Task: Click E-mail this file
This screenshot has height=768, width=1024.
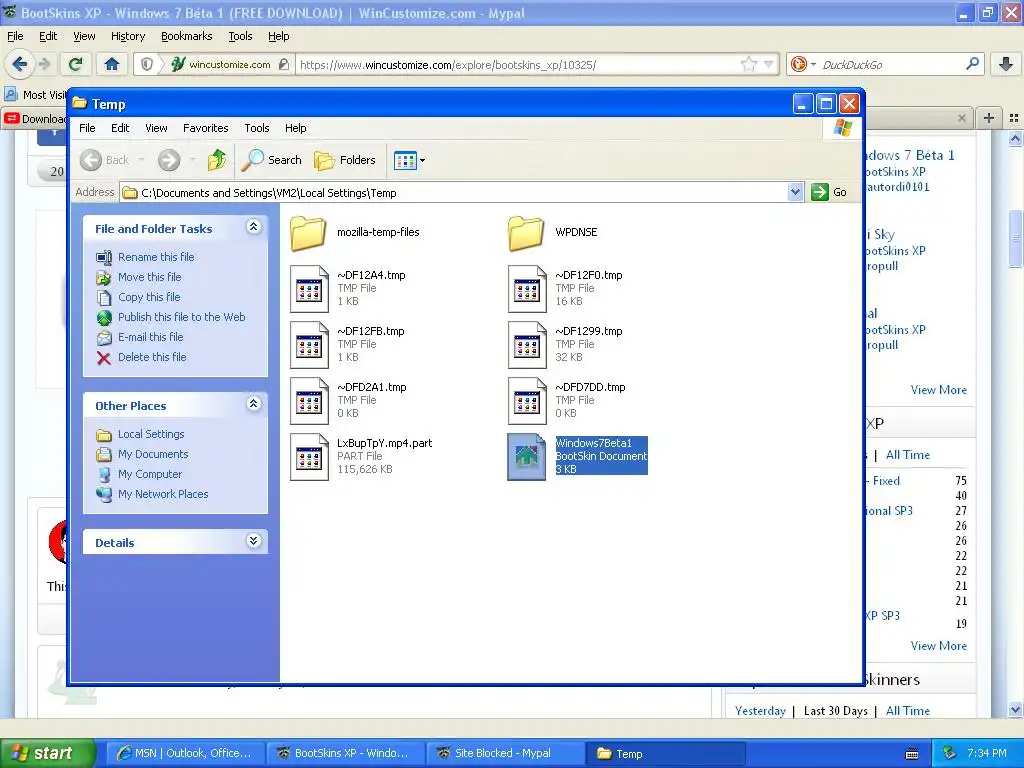Action: point(150,337)
